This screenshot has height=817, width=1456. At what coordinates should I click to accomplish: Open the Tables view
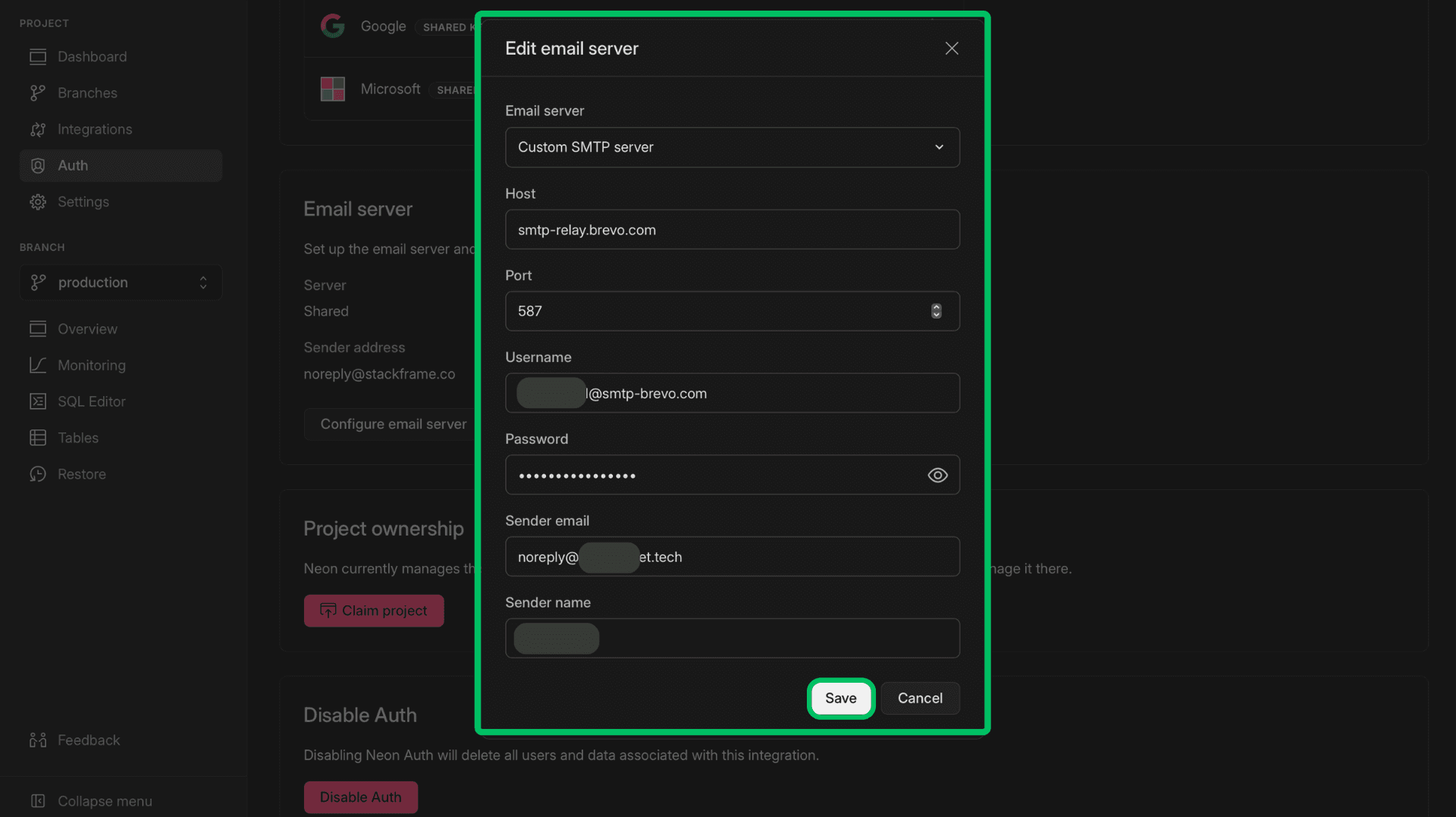click(x=78, y=438)
